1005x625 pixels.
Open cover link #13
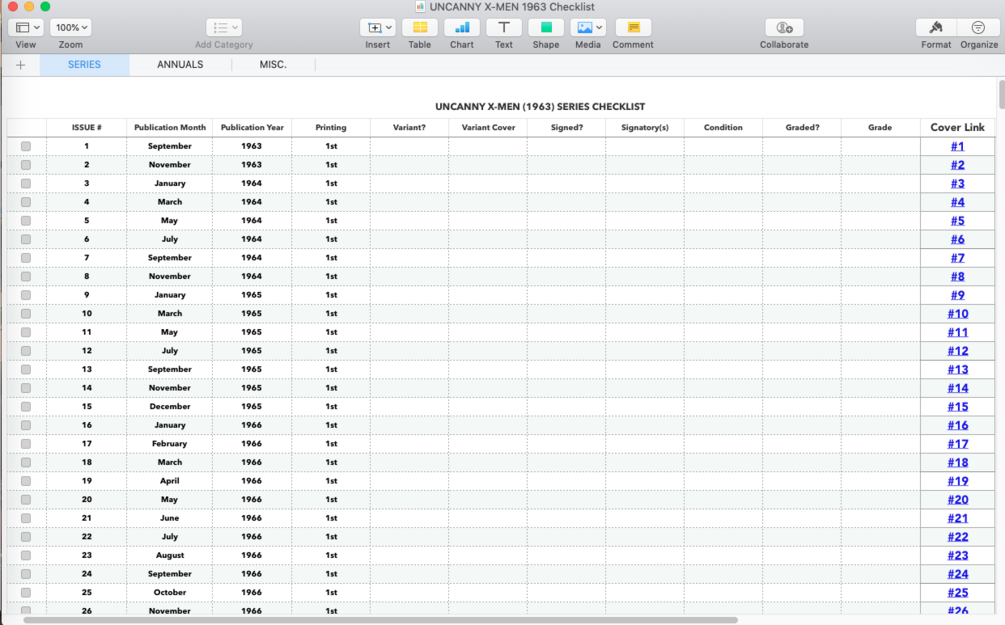958,369
